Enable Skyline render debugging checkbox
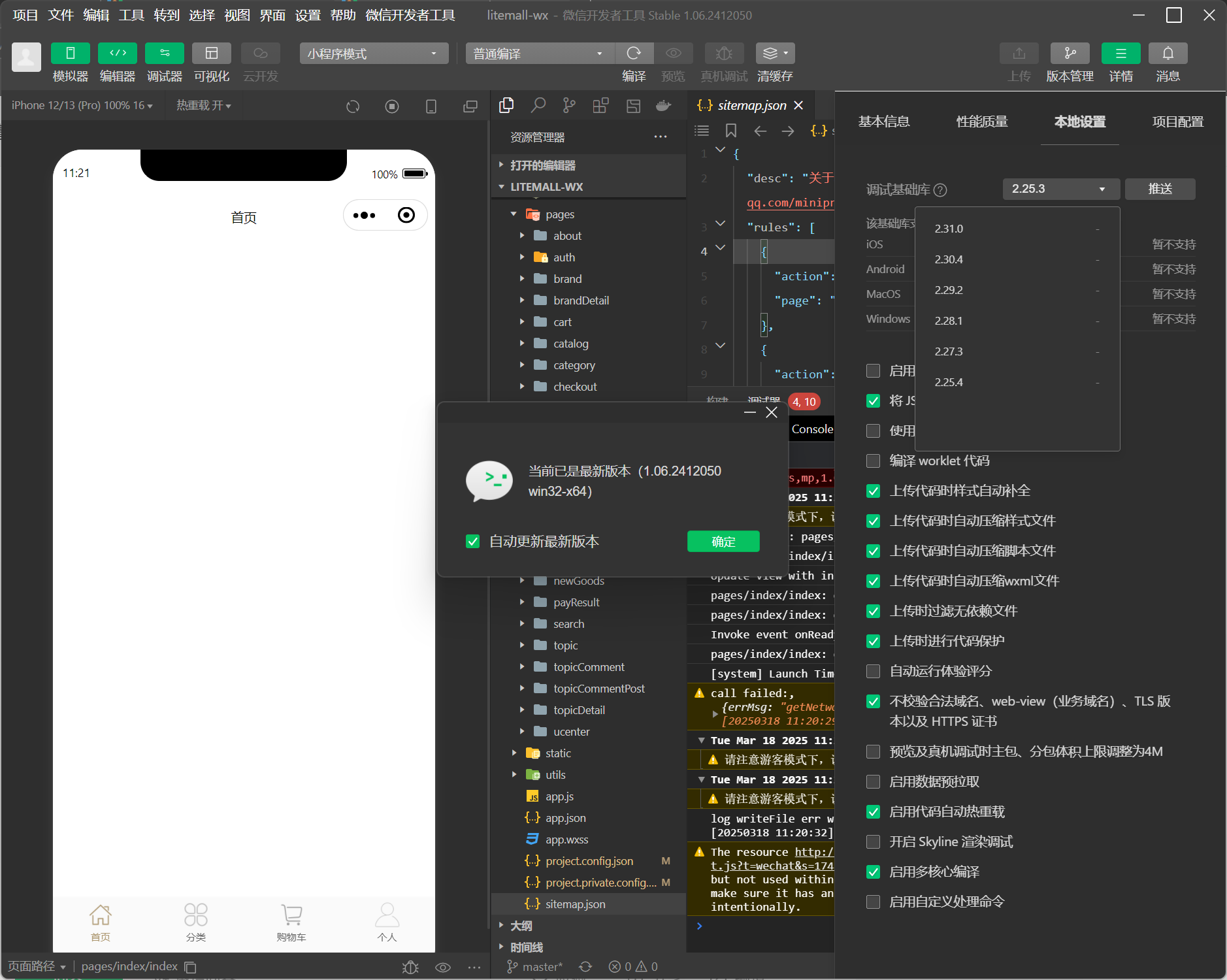The height and width of the screenshot is (980, 1227). click(873, 841)
